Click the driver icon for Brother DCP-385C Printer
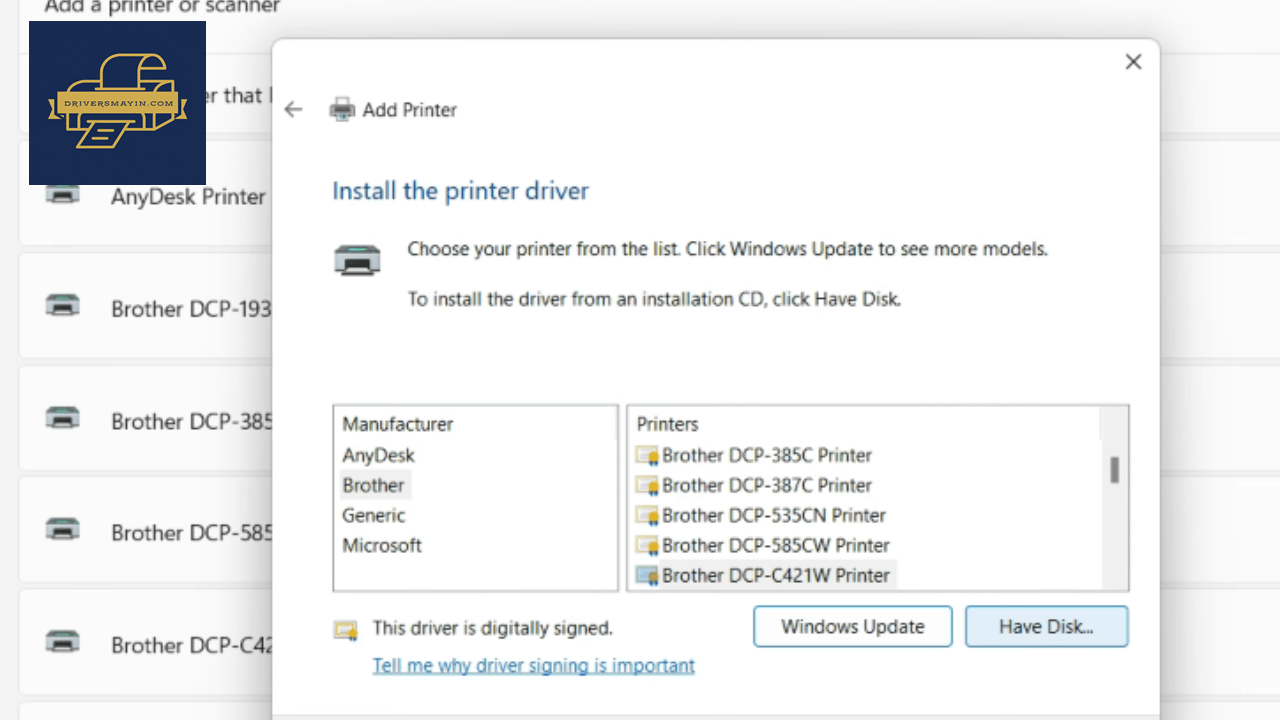 tap(648, 456)
